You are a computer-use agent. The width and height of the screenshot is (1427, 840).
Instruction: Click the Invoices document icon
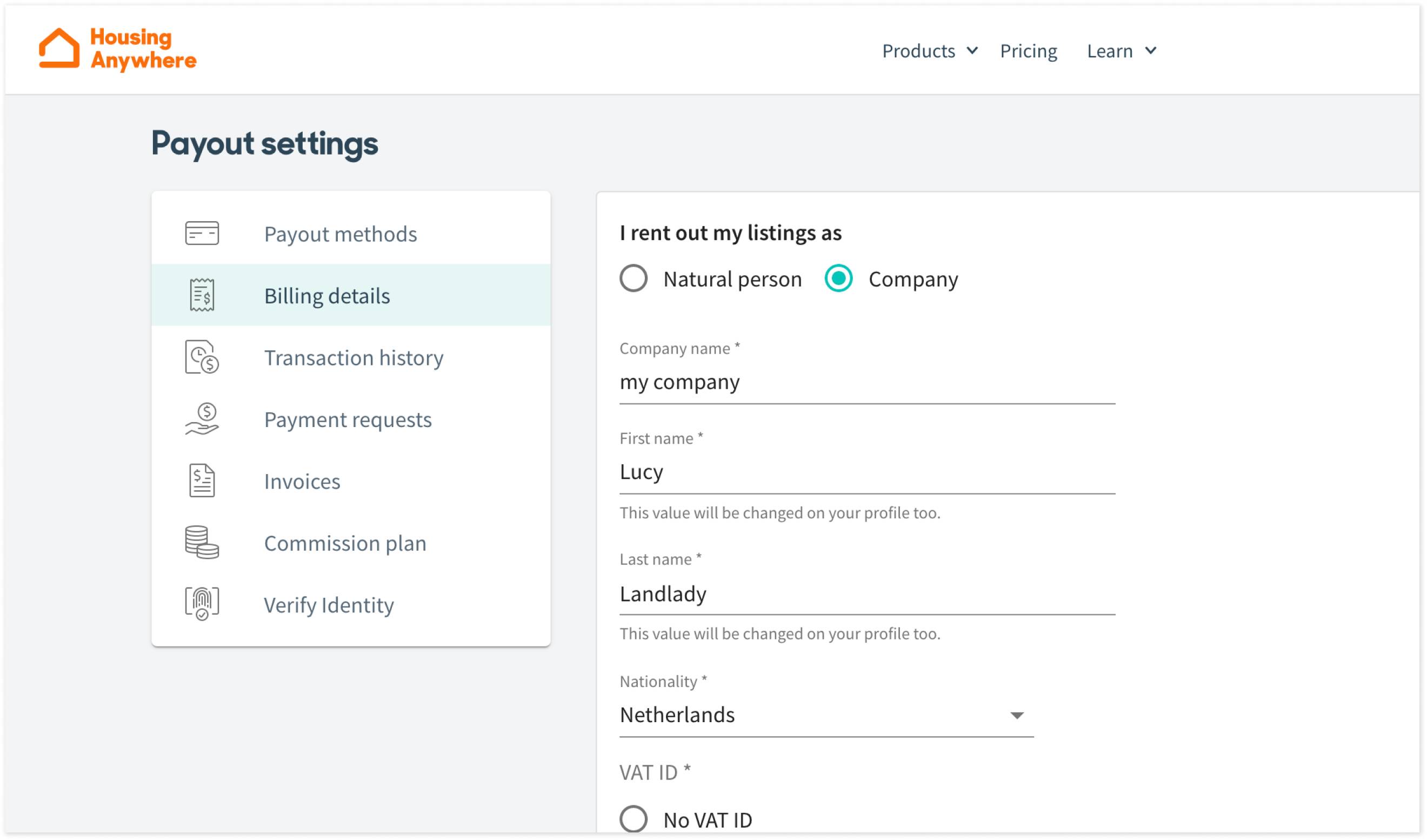pyautogui.click(x=202, y=481)
